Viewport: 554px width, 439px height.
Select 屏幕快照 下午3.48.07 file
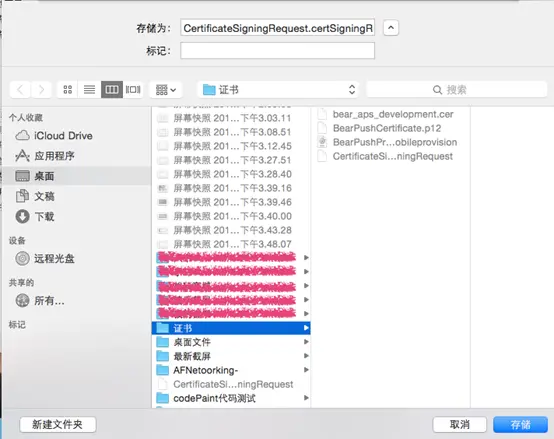point(231,244)
